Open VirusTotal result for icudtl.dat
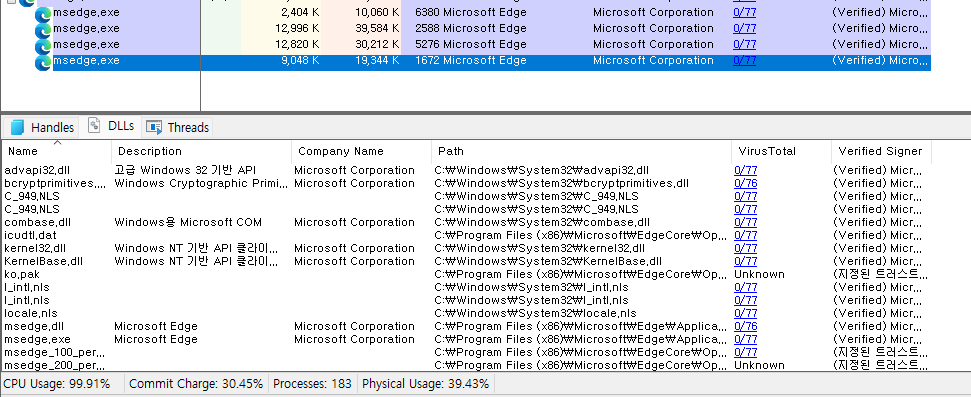The width and height of the screenshot is (971, 397). click(x=746, y=235)
